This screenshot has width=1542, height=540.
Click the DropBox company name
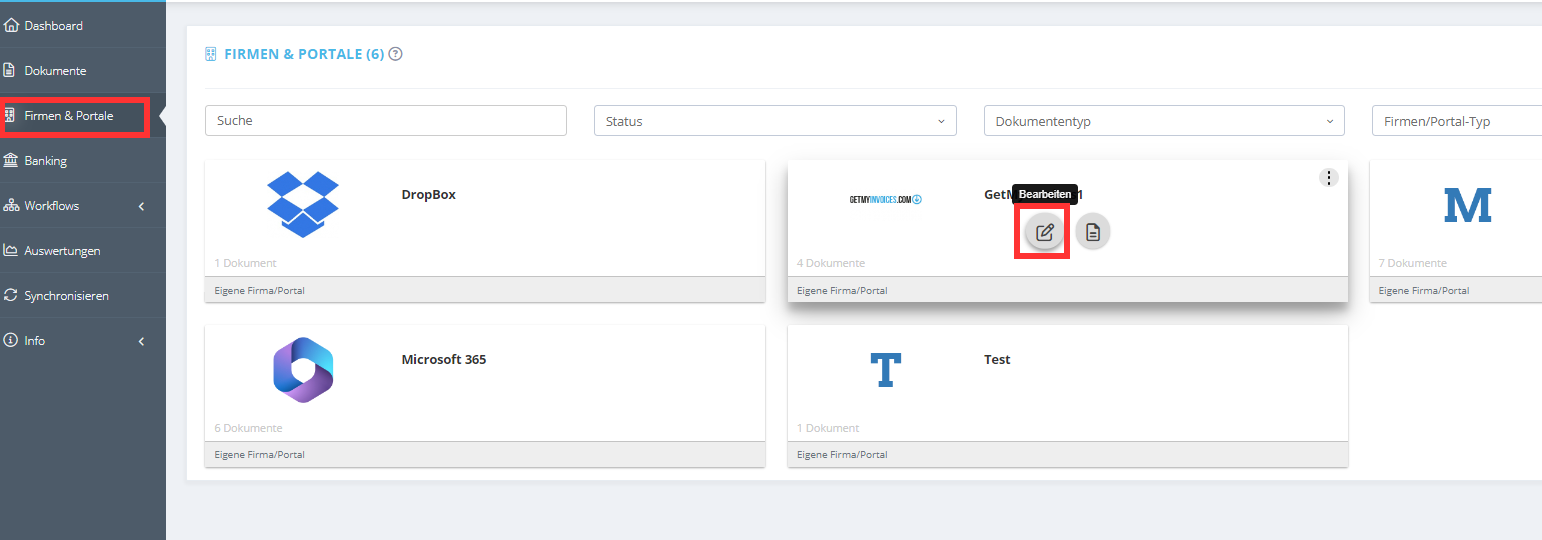[429, 195]
